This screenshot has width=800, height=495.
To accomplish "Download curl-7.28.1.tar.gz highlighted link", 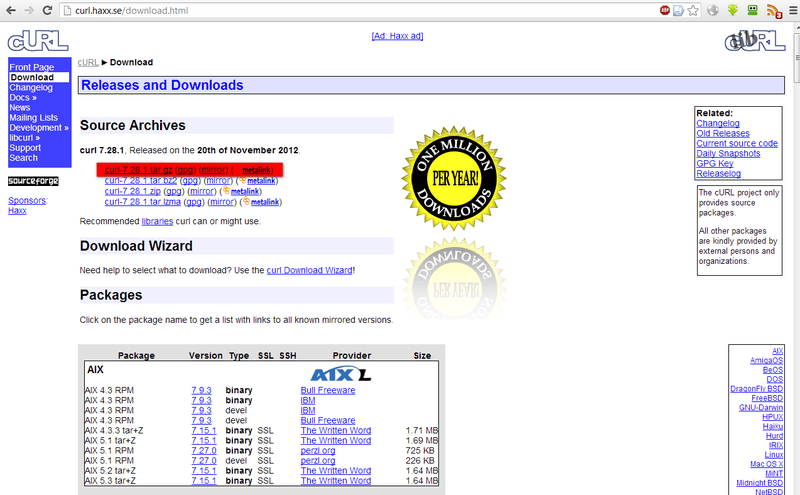I will point(138,170).
